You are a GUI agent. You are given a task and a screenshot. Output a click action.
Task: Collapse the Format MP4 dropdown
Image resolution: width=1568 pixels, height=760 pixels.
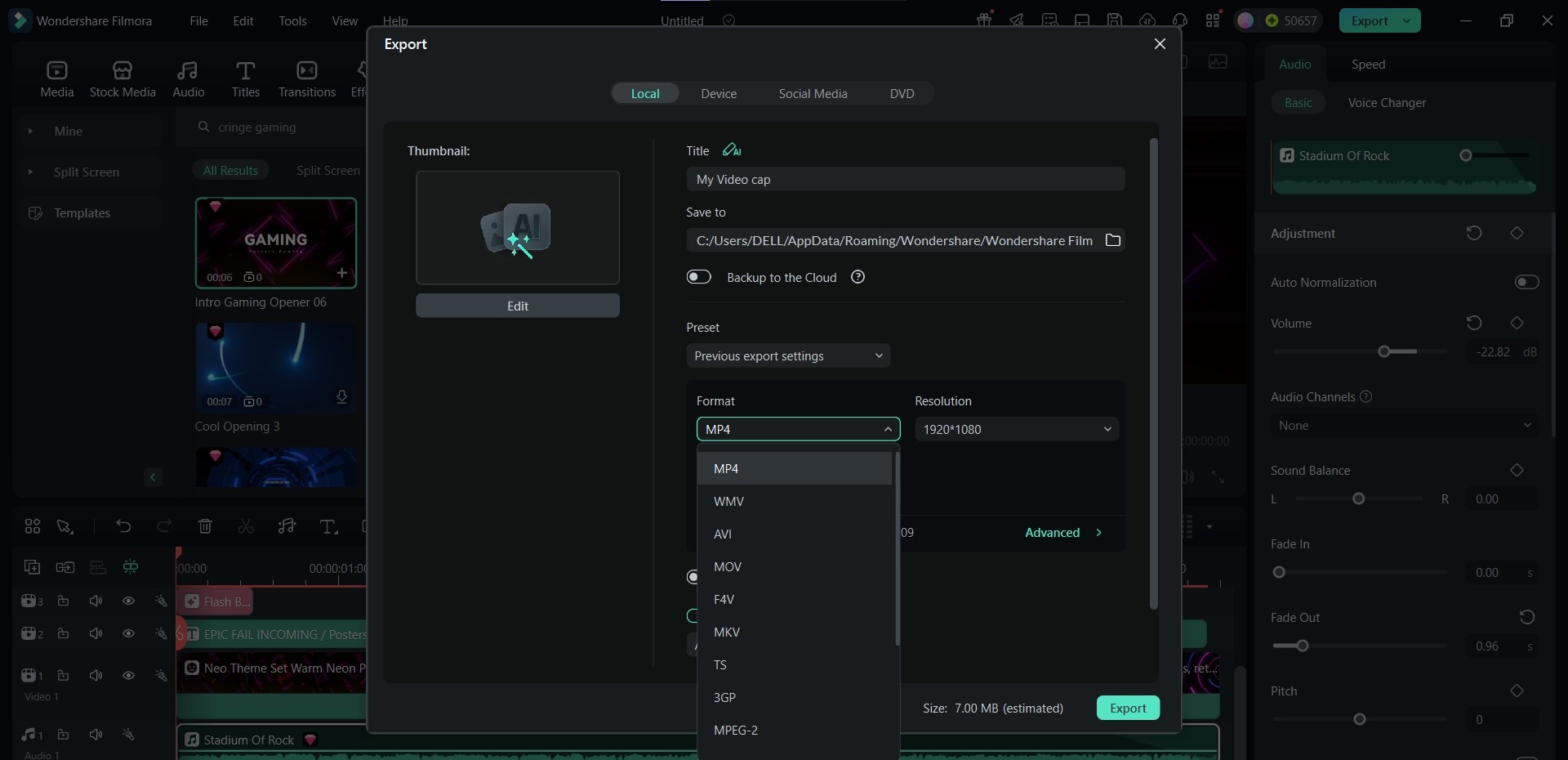click(x=798, y=429)
